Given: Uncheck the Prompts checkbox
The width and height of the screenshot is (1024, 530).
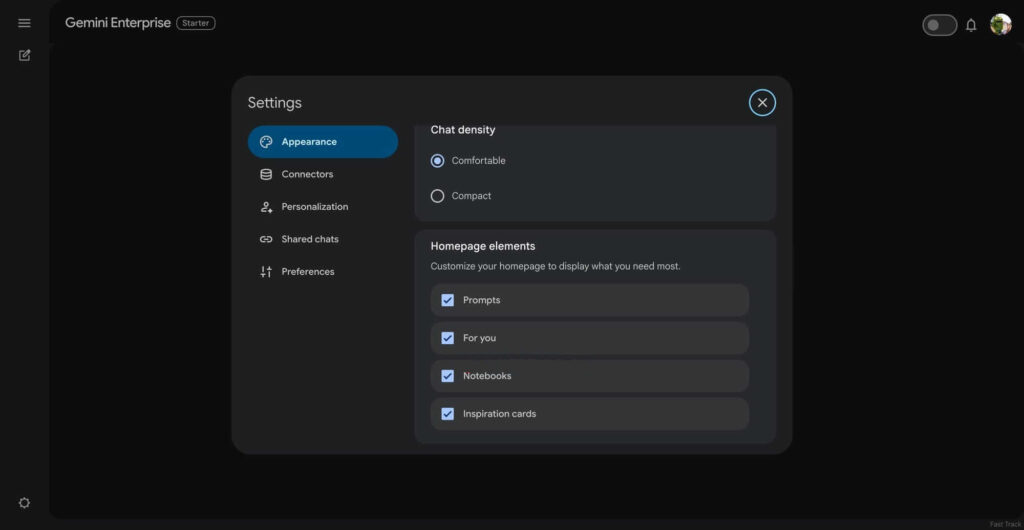Looking at the screenshot, I should (x=448, y=300).
